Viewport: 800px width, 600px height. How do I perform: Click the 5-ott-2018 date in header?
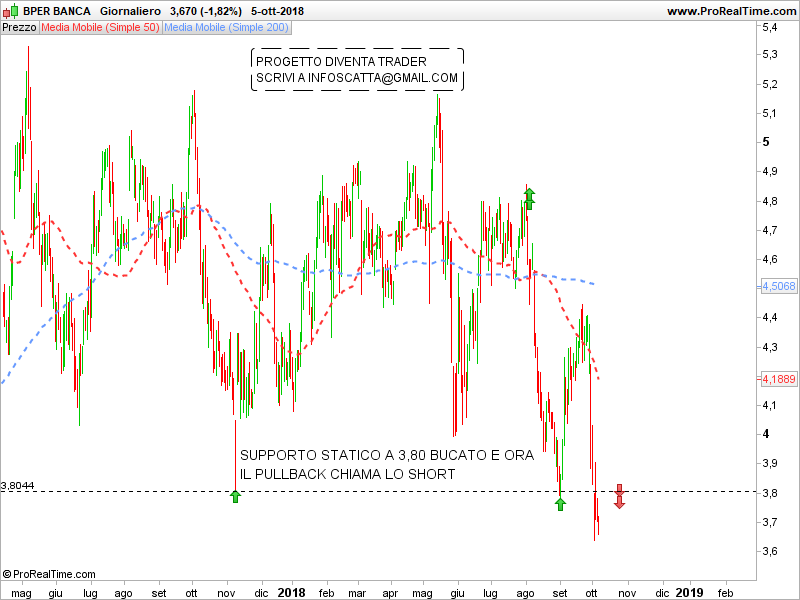pos(277,11)
